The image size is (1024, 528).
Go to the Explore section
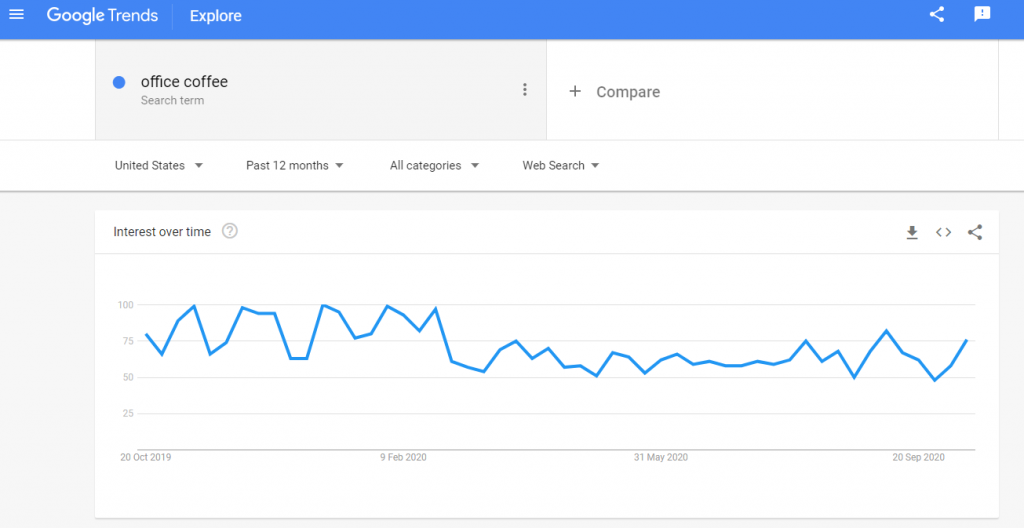(x=216, y=16)
